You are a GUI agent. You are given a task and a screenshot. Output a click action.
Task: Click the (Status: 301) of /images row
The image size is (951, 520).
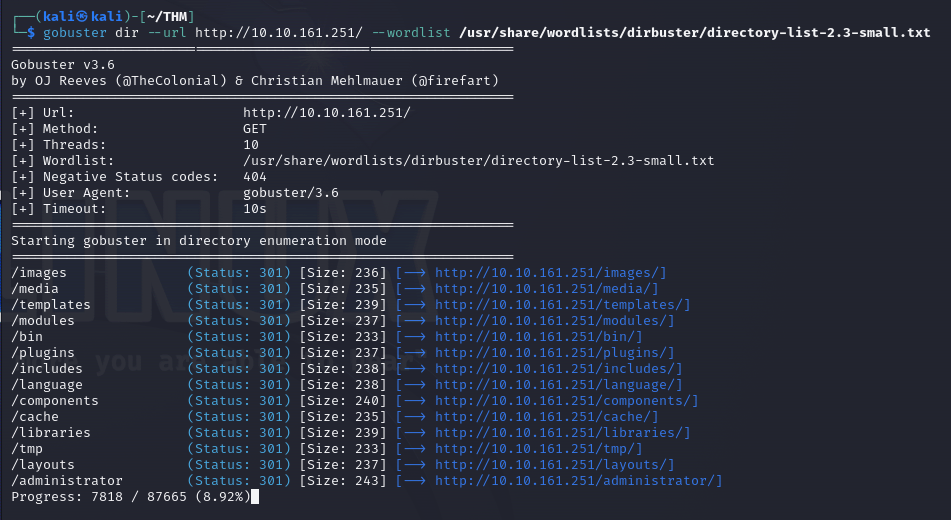coord(239,273)
